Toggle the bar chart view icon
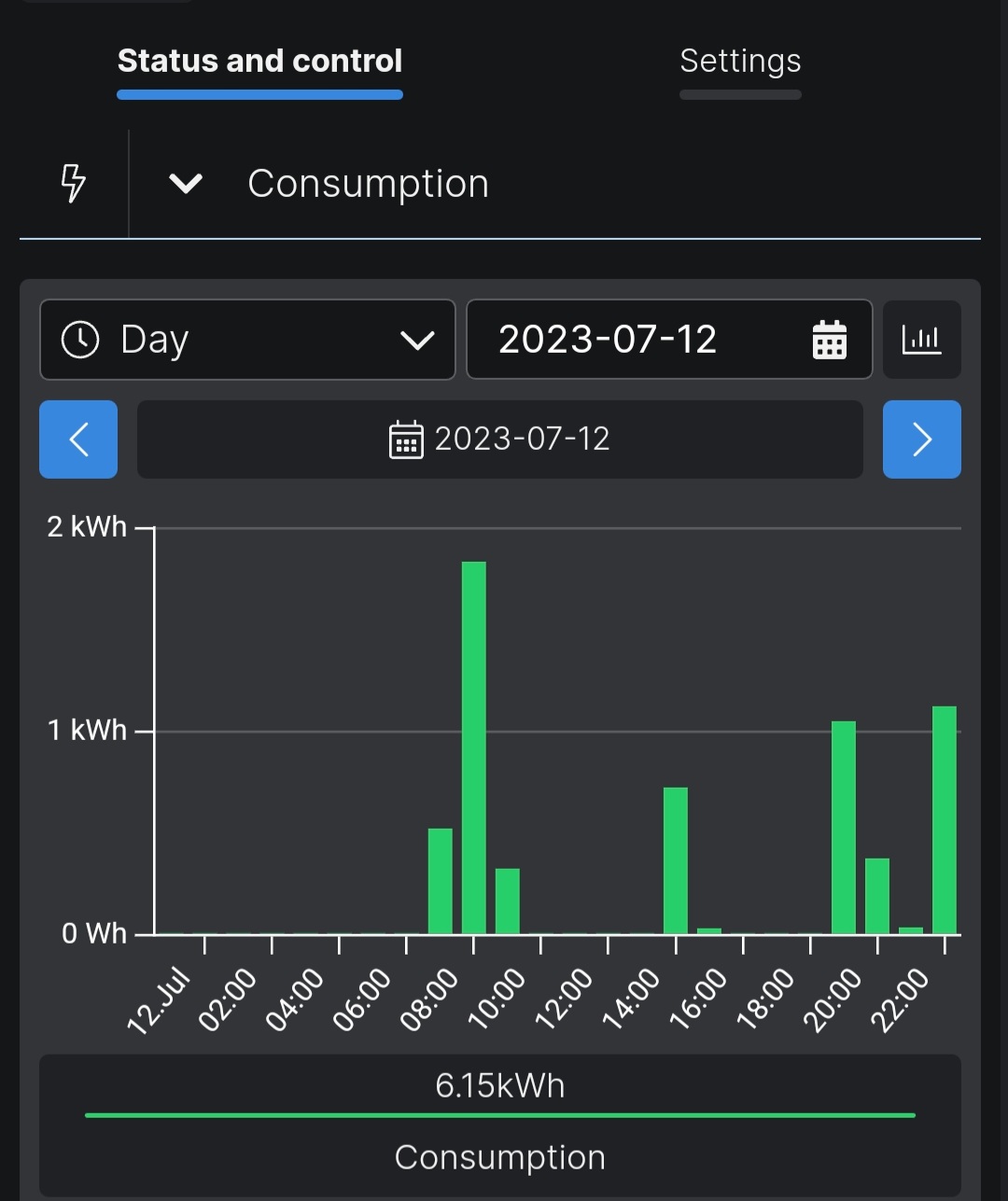This screenshot has height=1201, width=1008. [x=921, y=340]
